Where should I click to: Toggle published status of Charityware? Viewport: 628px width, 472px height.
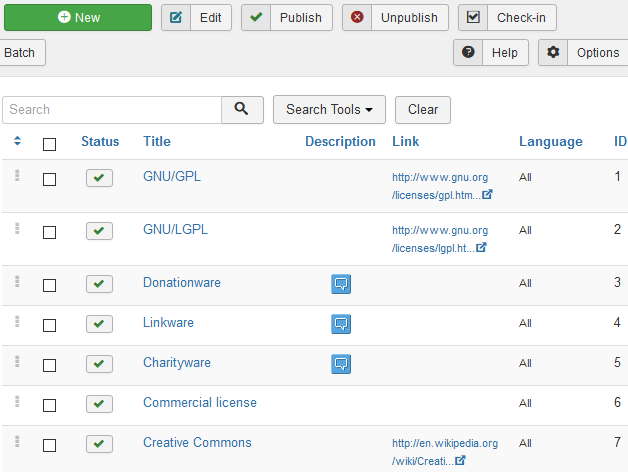pos(99,364)
